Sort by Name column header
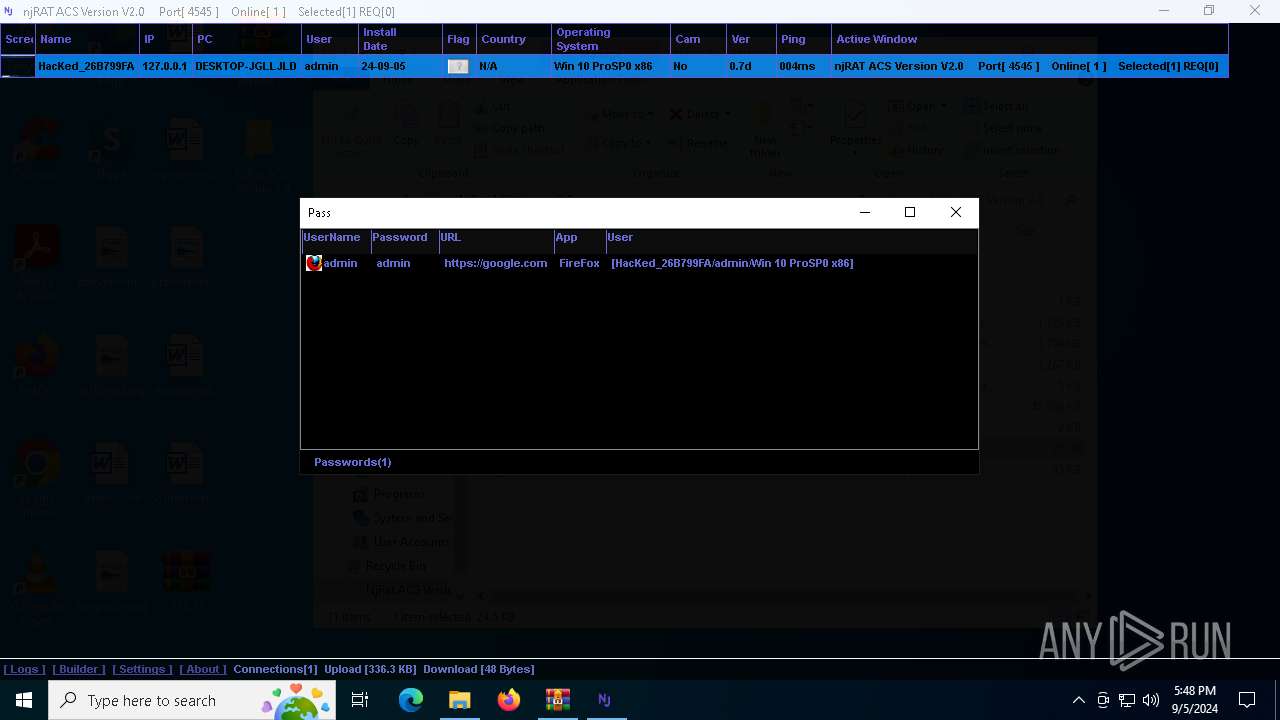Viewport: 1280px width, 720px height. [87, 40]
